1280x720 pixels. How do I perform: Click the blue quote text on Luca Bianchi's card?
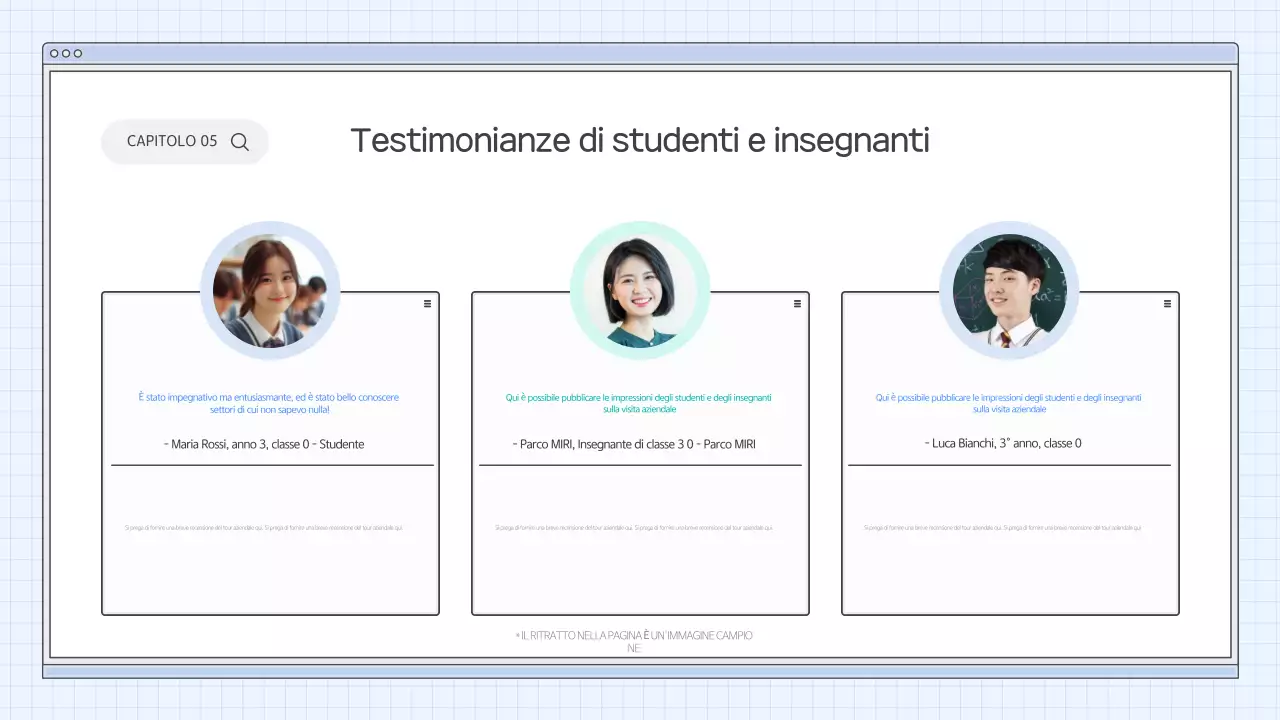[1008, 403]
